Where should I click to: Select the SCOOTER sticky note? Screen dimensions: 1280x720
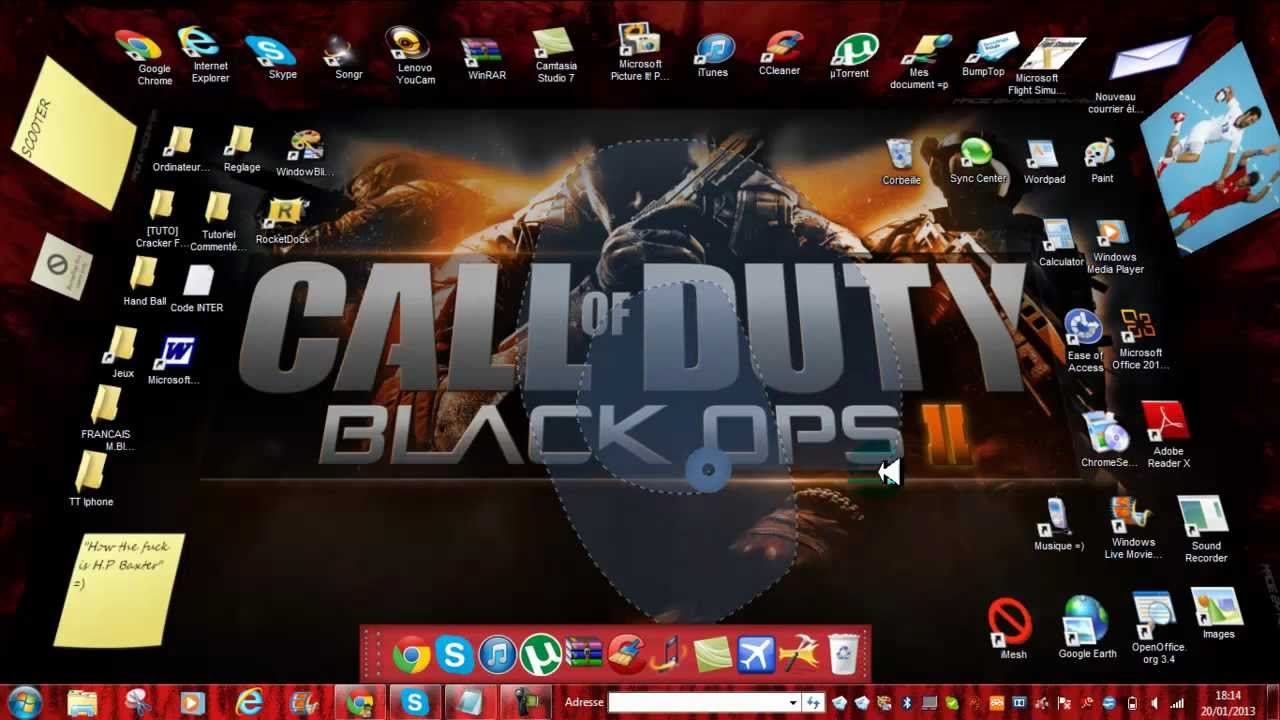coord(74,134)
